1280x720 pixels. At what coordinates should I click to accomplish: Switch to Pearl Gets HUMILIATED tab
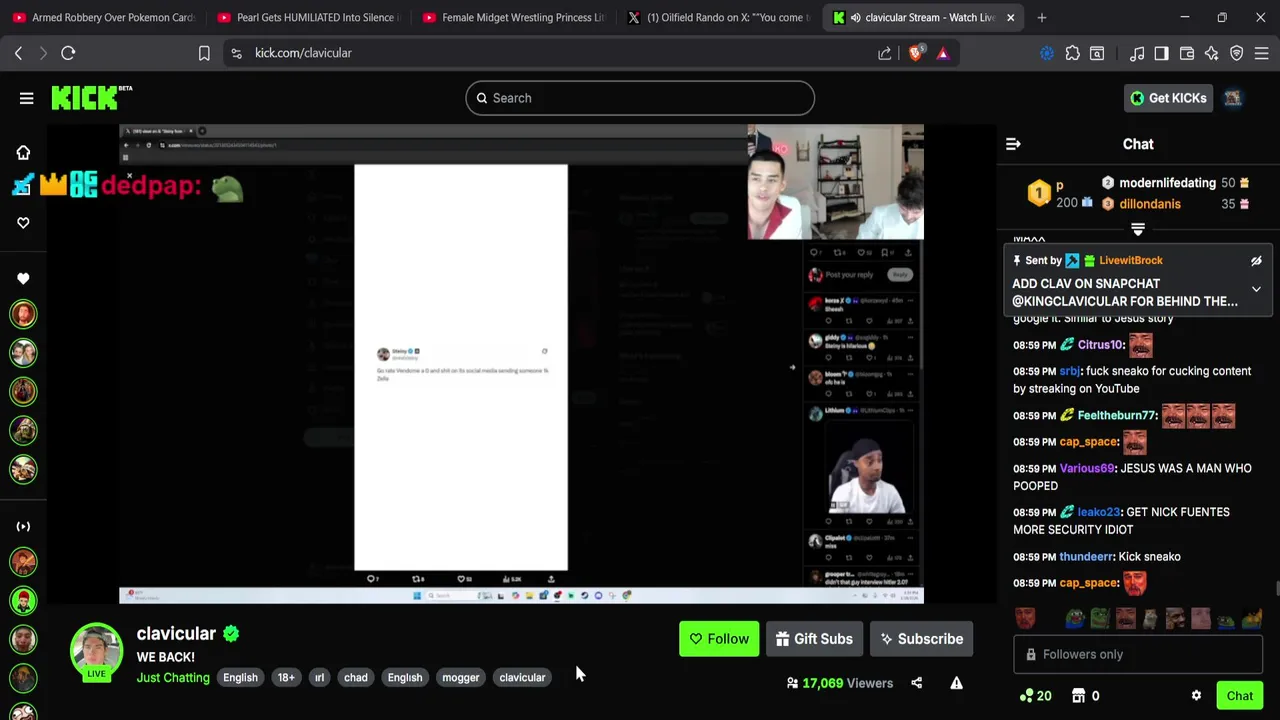pyautogui.click(x=307, y=17)
